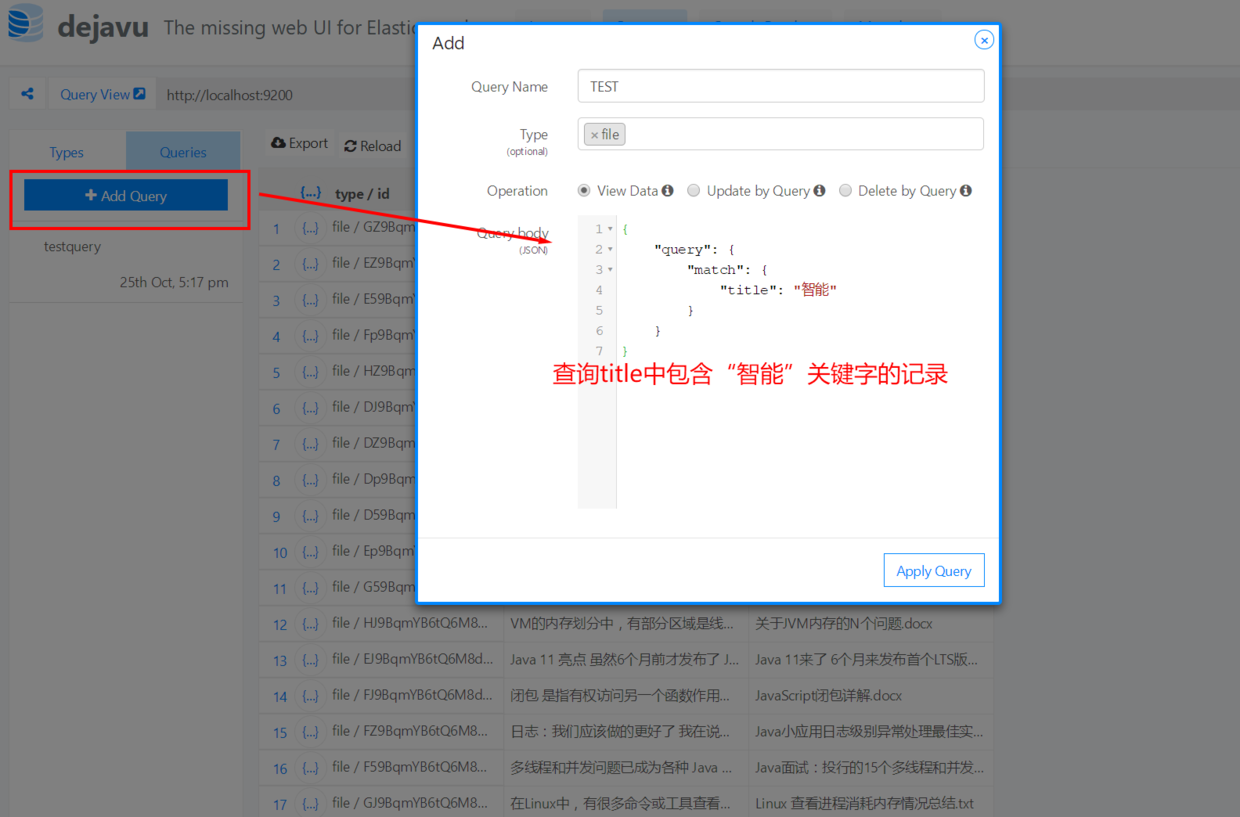Click the share icon below the logo

coord(27,93)
